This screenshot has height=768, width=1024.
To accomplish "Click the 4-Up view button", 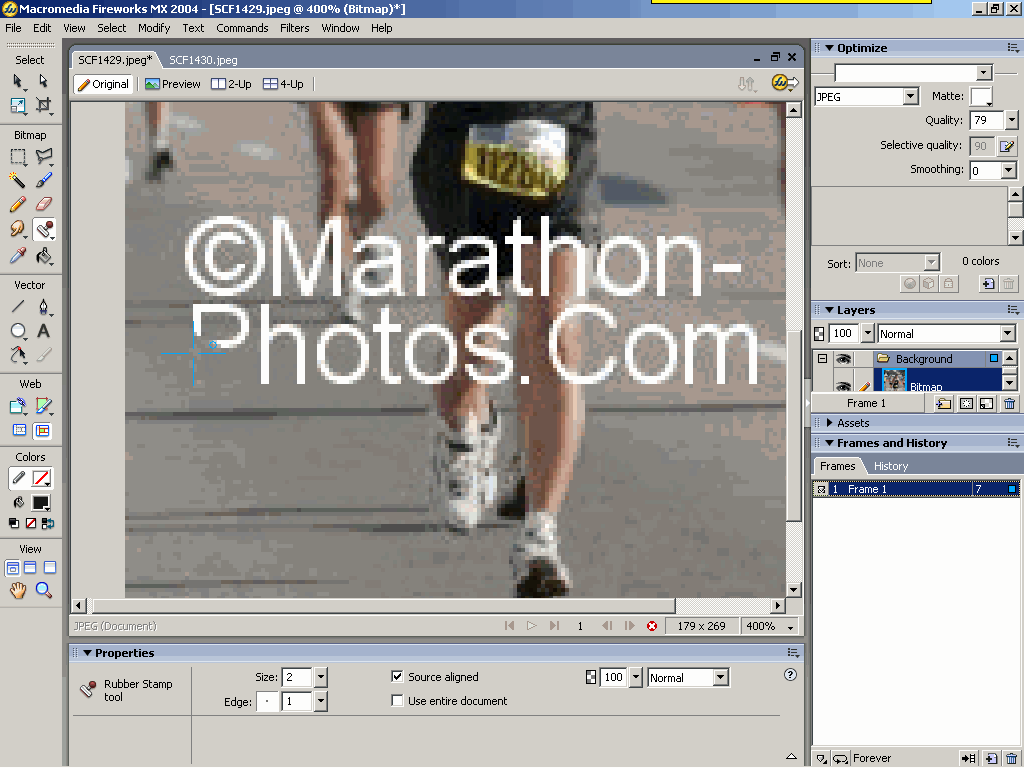I will [x=283, y=84].
